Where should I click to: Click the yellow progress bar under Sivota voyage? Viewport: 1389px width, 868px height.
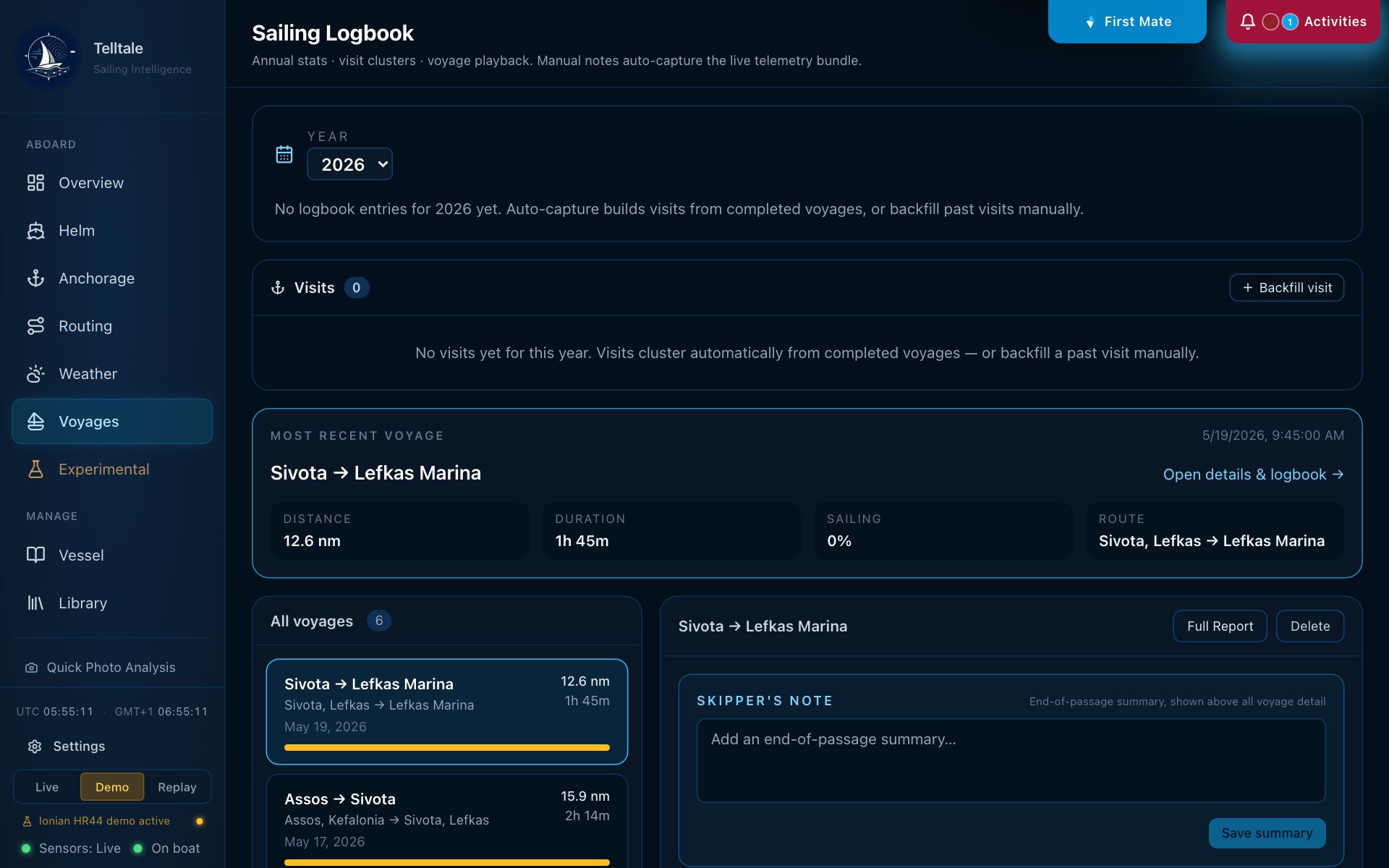[447, 748]
